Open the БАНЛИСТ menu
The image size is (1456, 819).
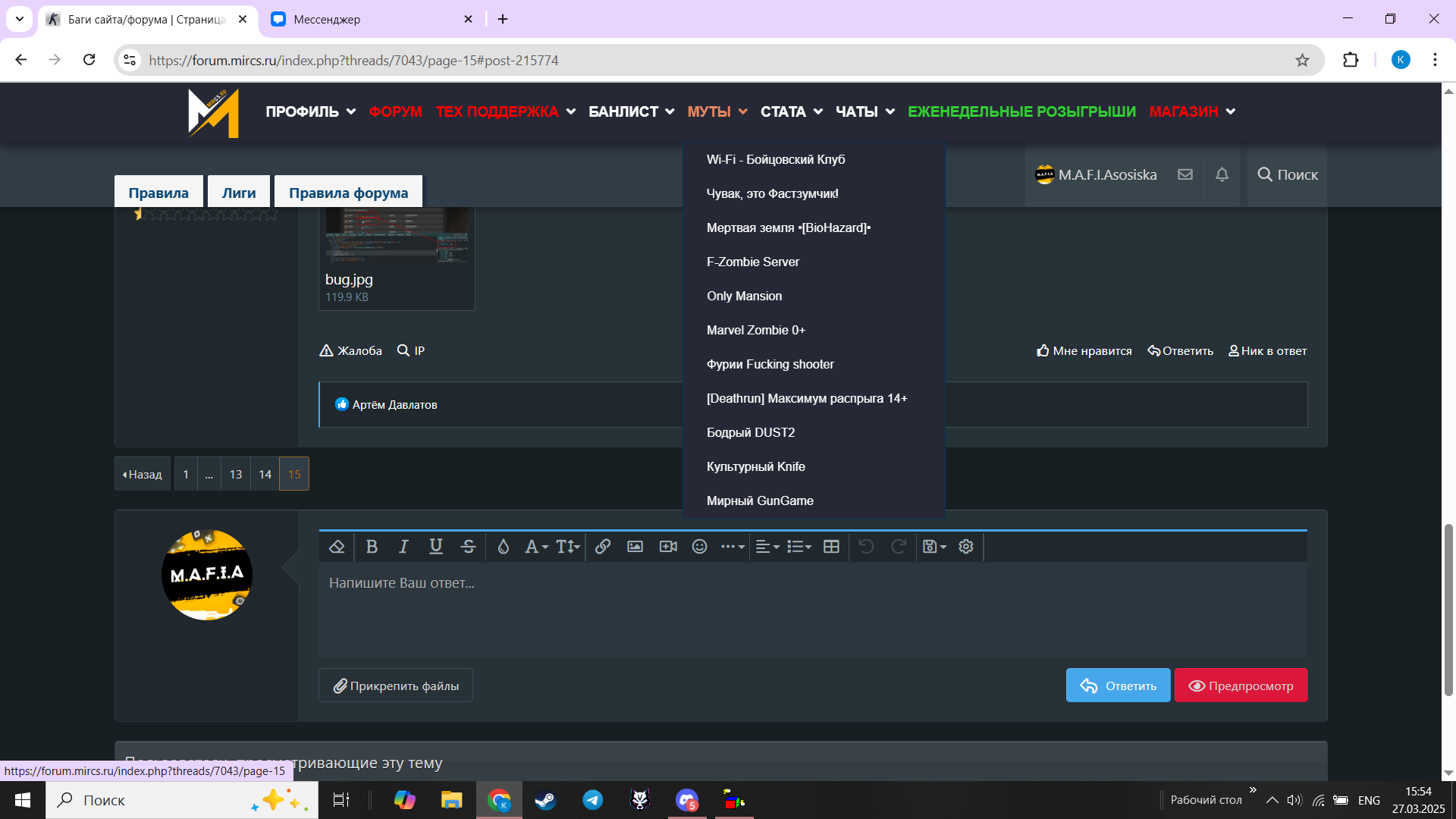pyautogui.click(x=631, y=111)
